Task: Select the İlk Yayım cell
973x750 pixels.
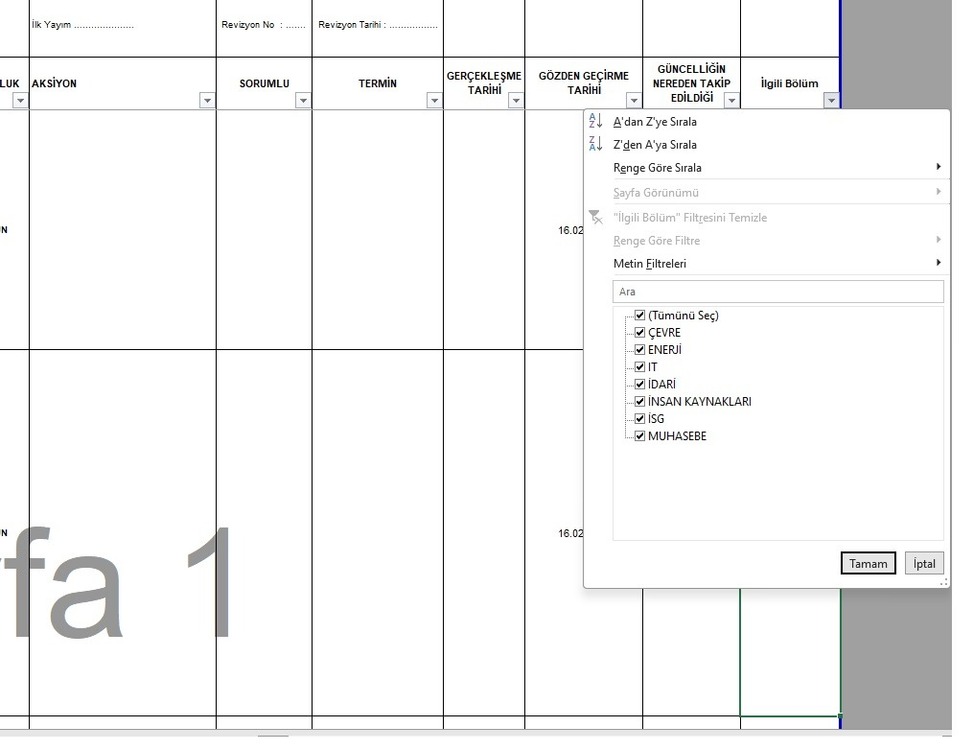Action: tap(123, 28)
